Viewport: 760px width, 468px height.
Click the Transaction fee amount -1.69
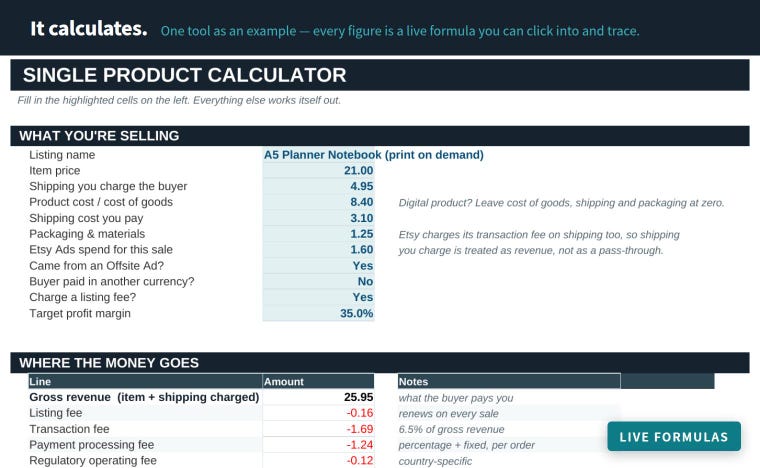[x=318, y=429]
